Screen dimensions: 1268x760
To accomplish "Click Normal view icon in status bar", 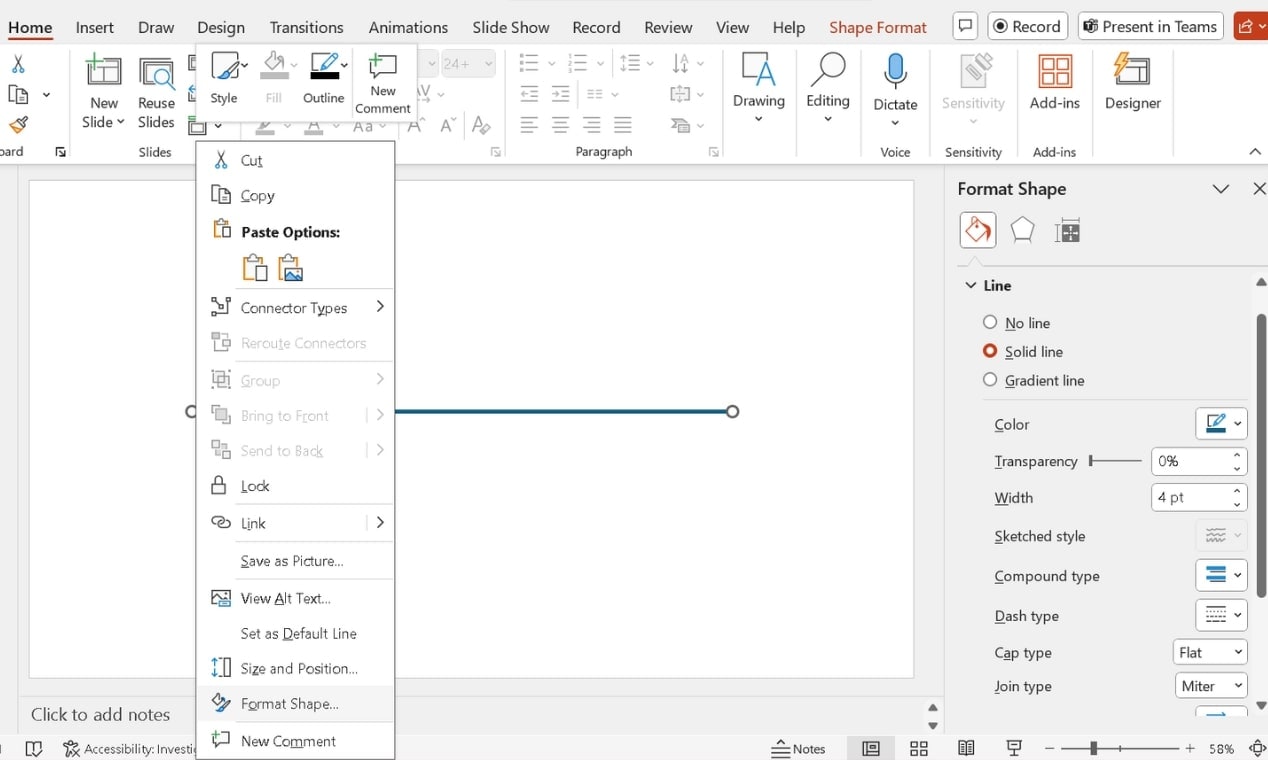I will click(x=871, y=748).
